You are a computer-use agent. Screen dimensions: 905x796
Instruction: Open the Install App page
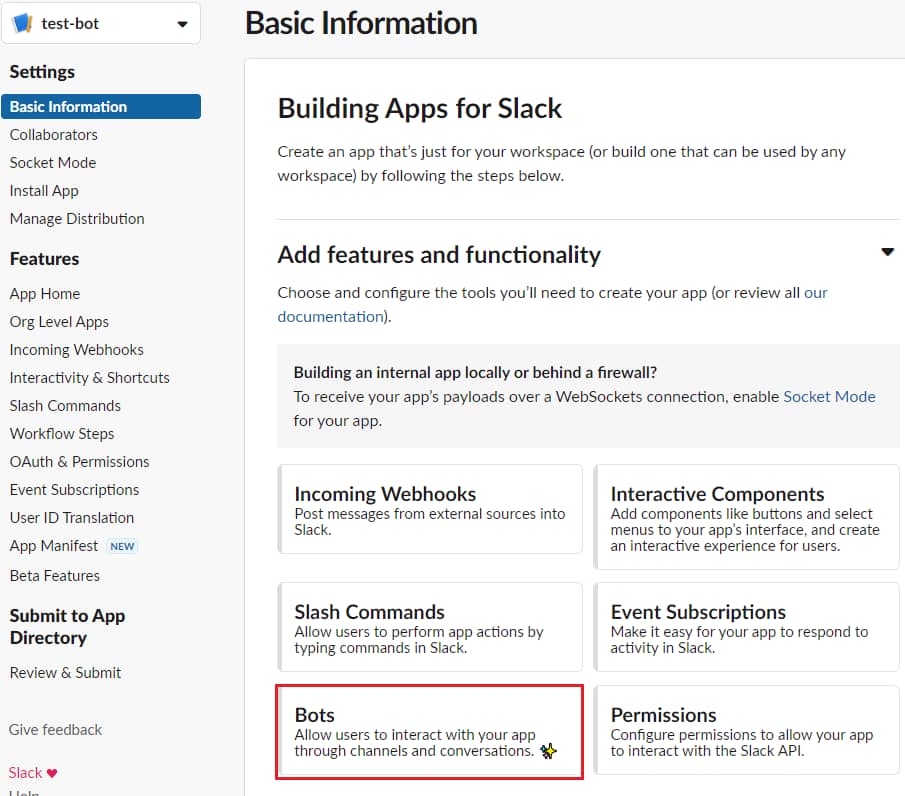pos(44,190)
